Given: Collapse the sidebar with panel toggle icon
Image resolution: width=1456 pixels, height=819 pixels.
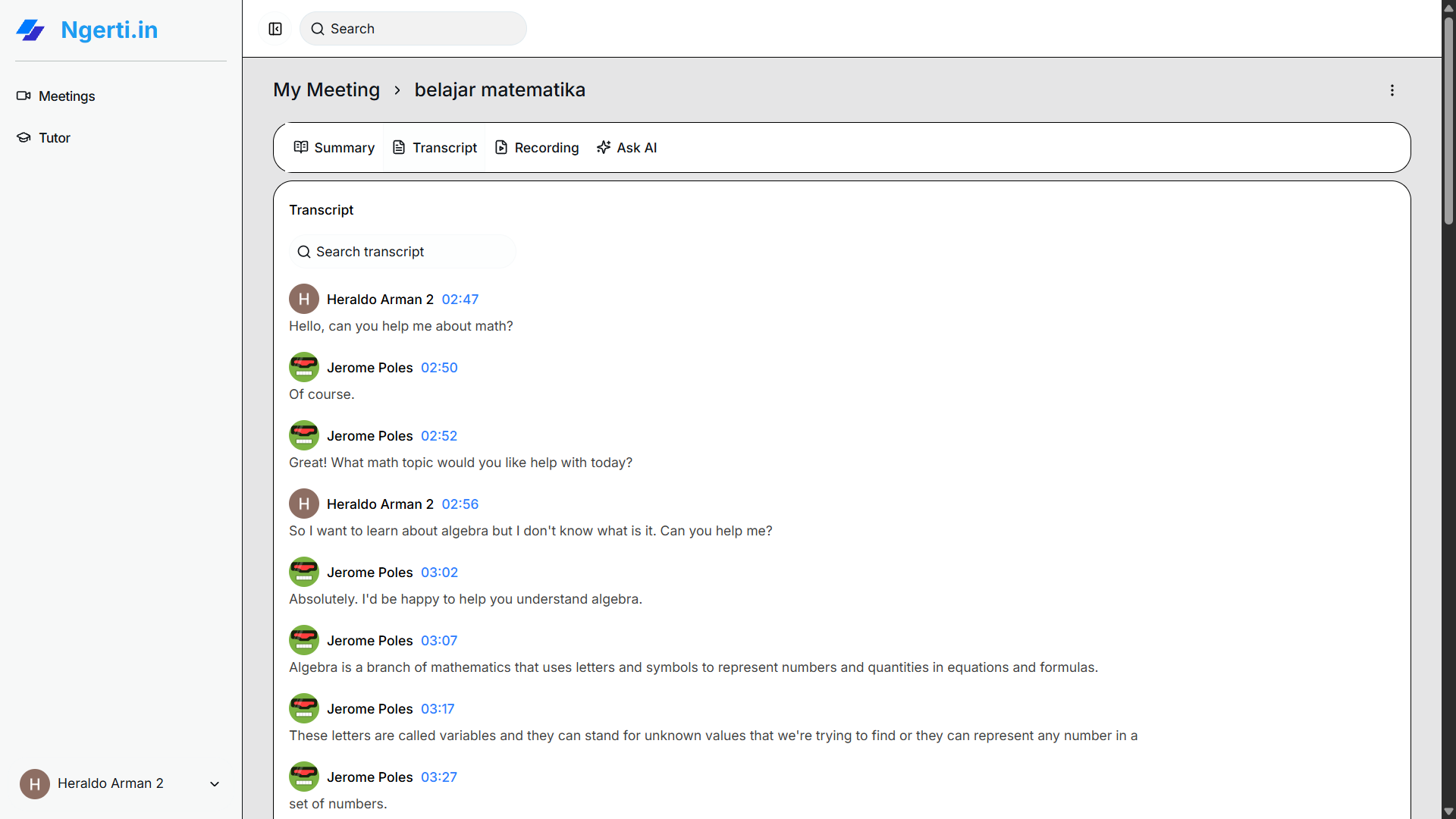Looking at the screenshot, I should point(275,29).
